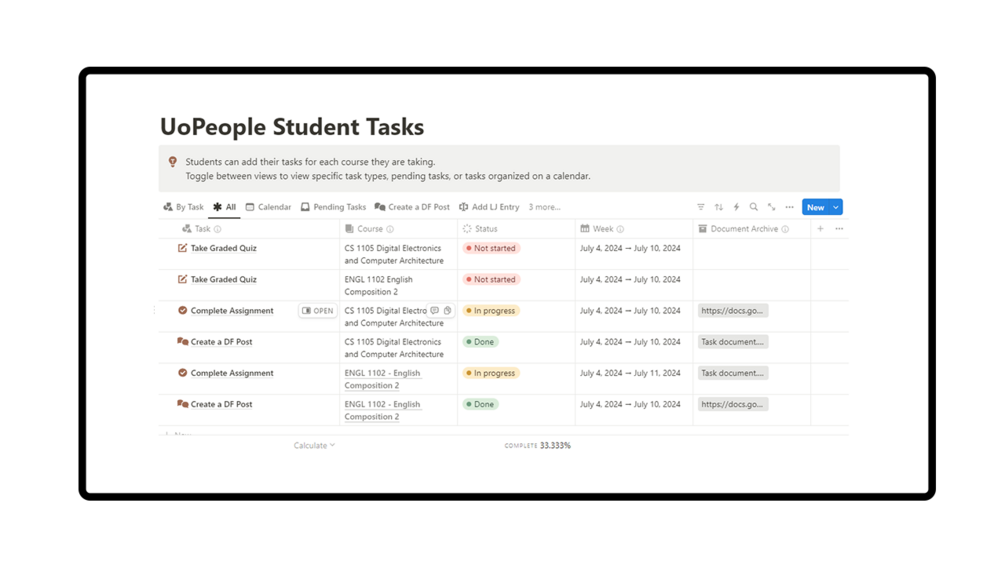
Task: Open In progress status of CS 1105 assignment
Action: [x=491, y=311]
